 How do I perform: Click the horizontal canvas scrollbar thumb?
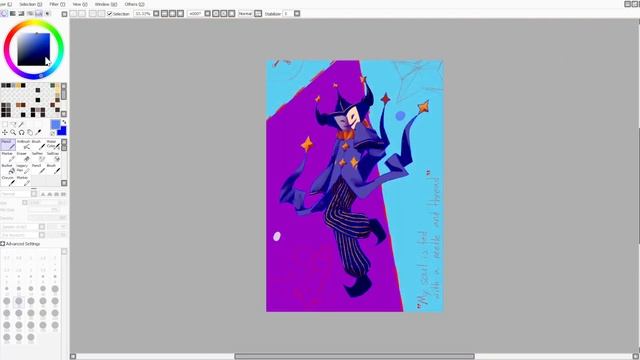354,356
